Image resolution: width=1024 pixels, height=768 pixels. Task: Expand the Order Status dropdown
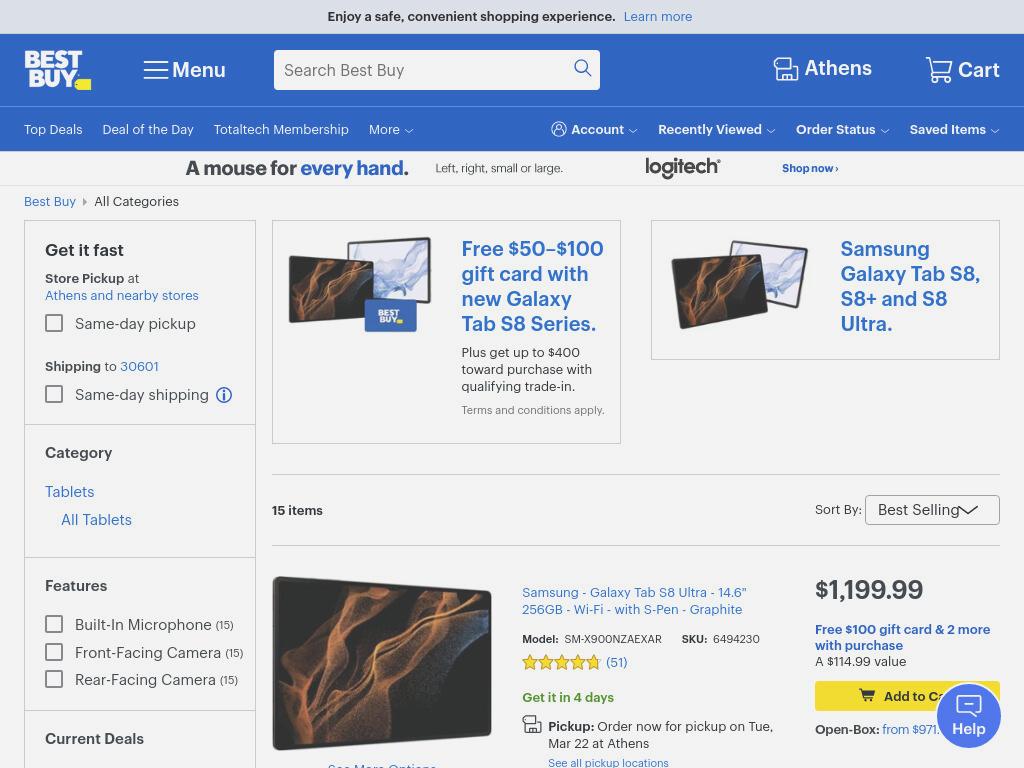(842, 129)
